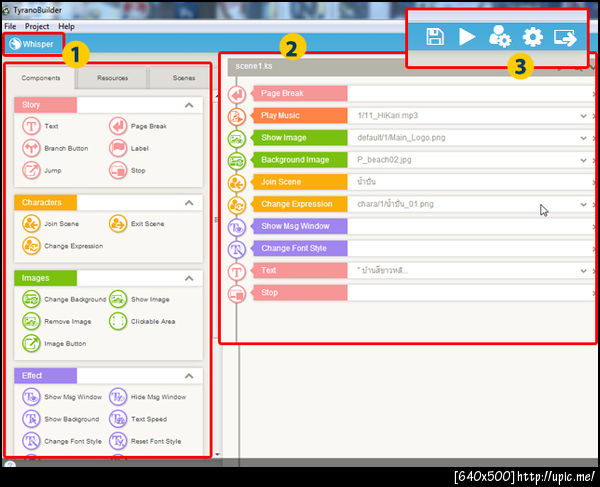600x487 pixels.
Task: Select the Text component icon in Story
Action: (x=31, y=126)
